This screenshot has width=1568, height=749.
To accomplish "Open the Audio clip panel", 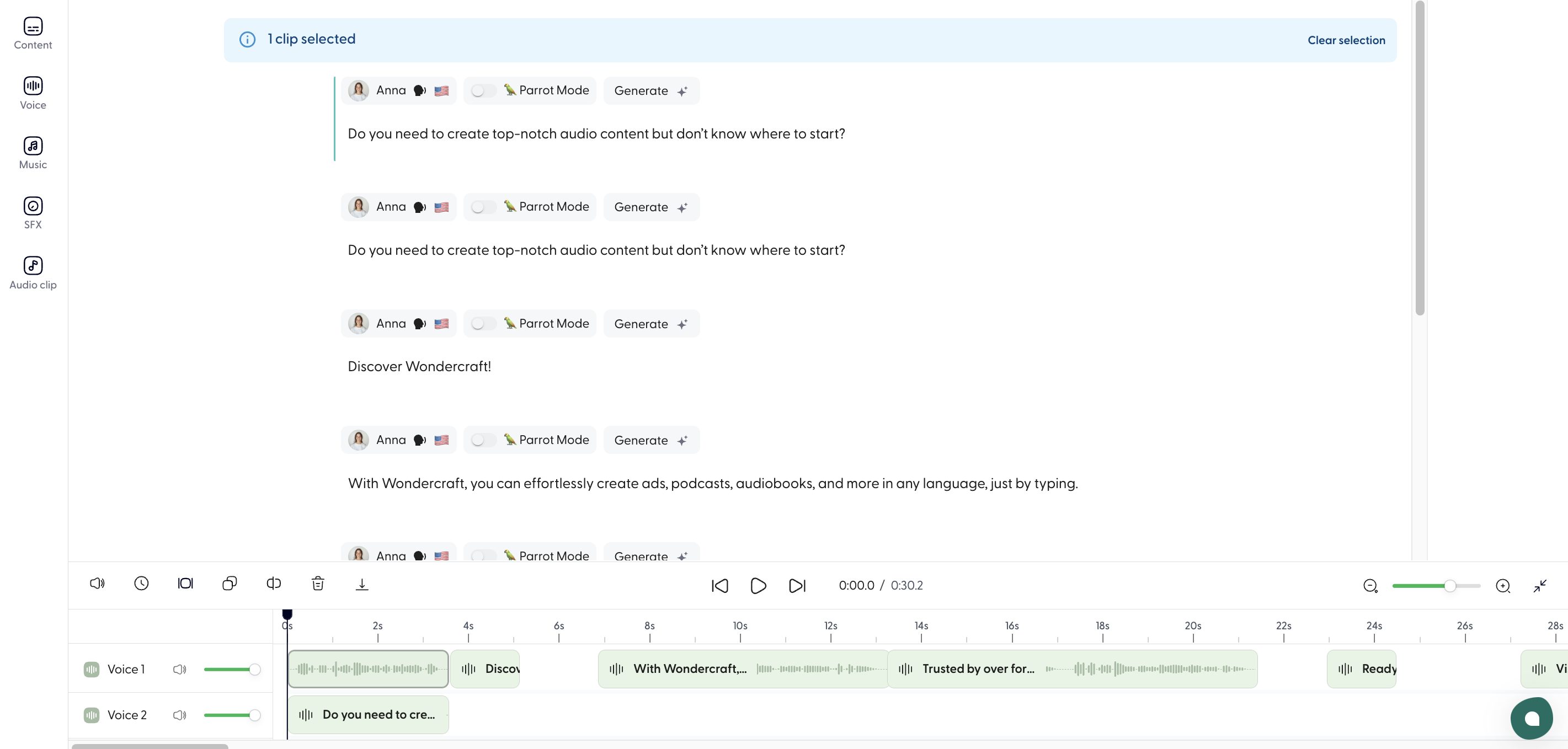I will point(32,272).
